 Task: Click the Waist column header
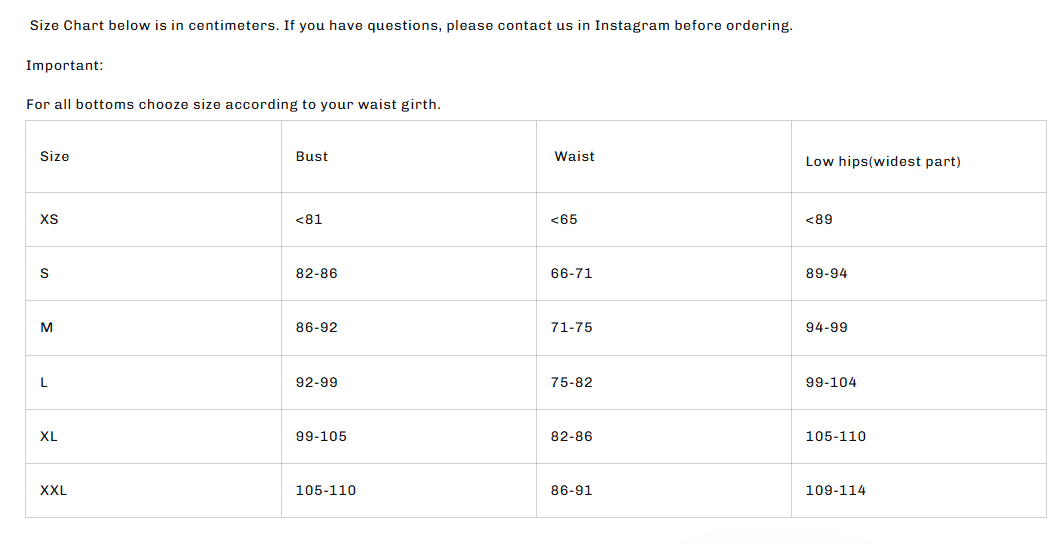tap(575, 157)
